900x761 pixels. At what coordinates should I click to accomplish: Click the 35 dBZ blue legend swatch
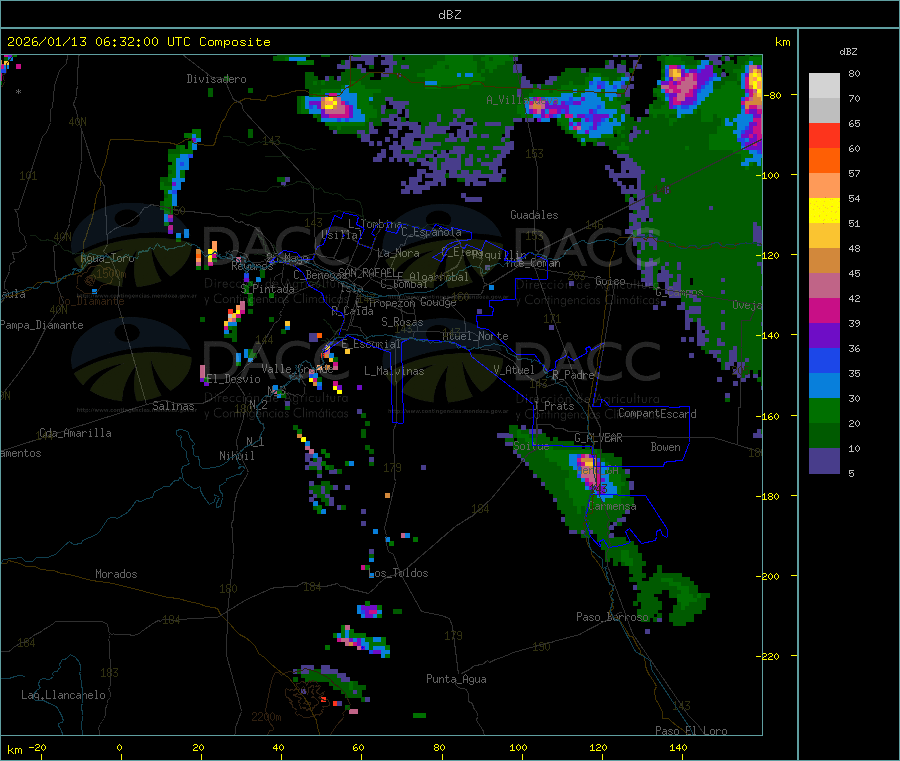pos(824,360)
